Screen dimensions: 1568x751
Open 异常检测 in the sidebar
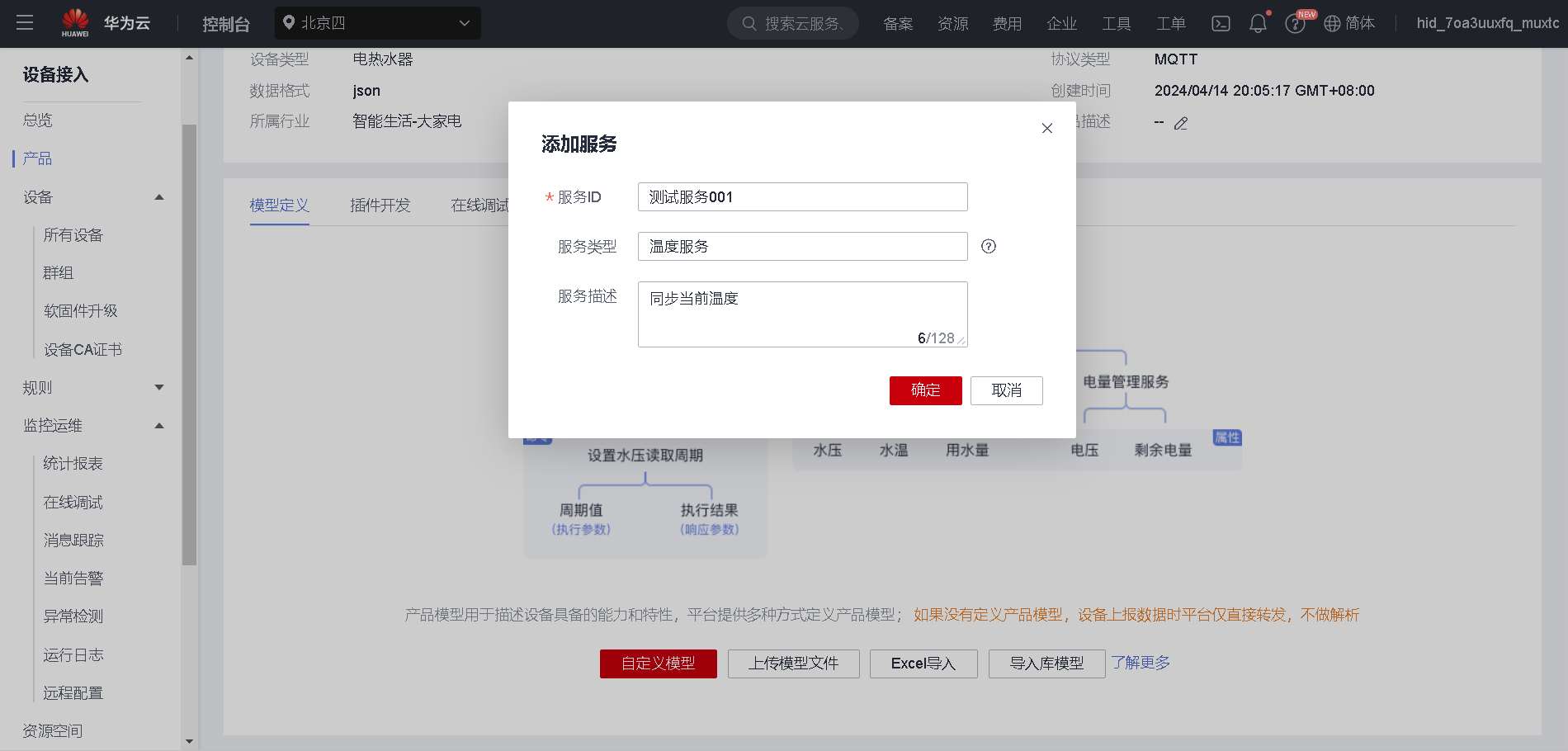click(73, 616)
